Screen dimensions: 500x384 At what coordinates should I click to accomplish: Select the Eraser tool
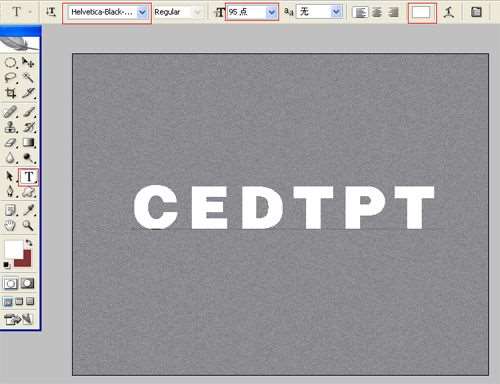tap(10, 143)
